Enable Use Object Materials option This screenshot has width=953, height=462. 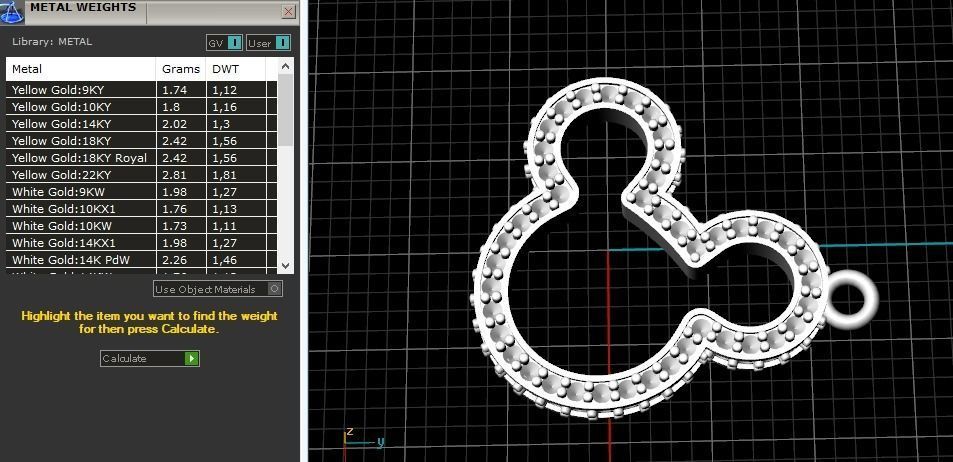218,289
